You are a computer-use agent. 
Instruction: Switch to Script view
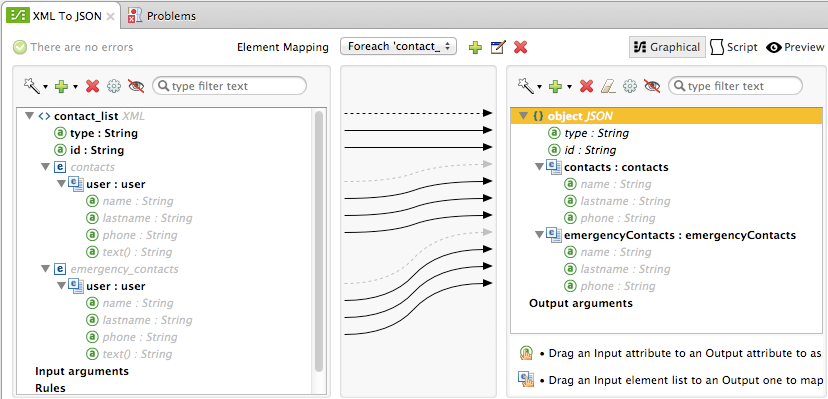pyautogui.click(x=735, y=48)
